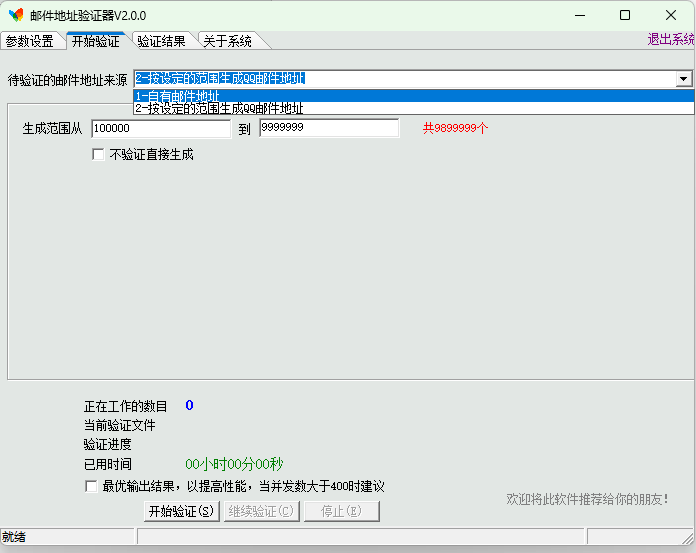The height and width of the screenshot is (553, 696).
Task: Click the 开始验证(S) button
Action: [182, 511]
